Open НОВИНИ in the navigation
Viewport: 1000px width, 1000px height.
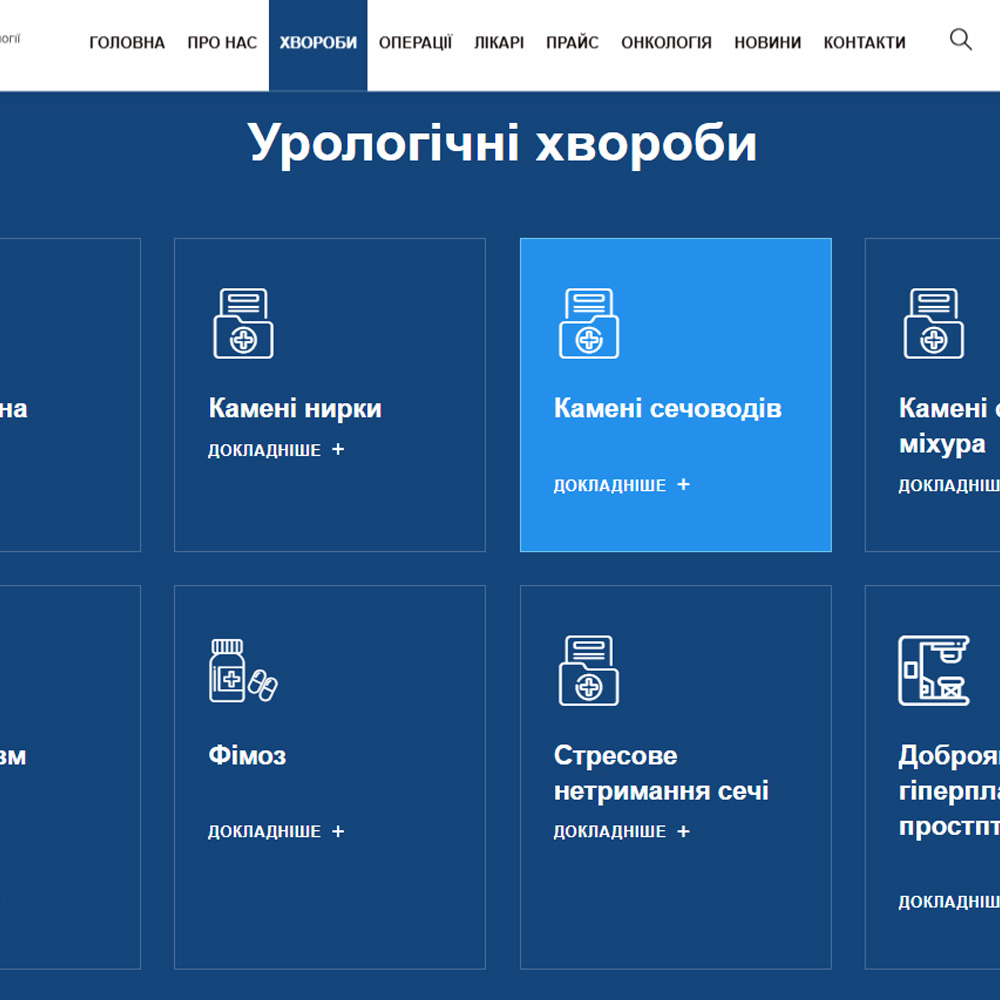(767, 42)
